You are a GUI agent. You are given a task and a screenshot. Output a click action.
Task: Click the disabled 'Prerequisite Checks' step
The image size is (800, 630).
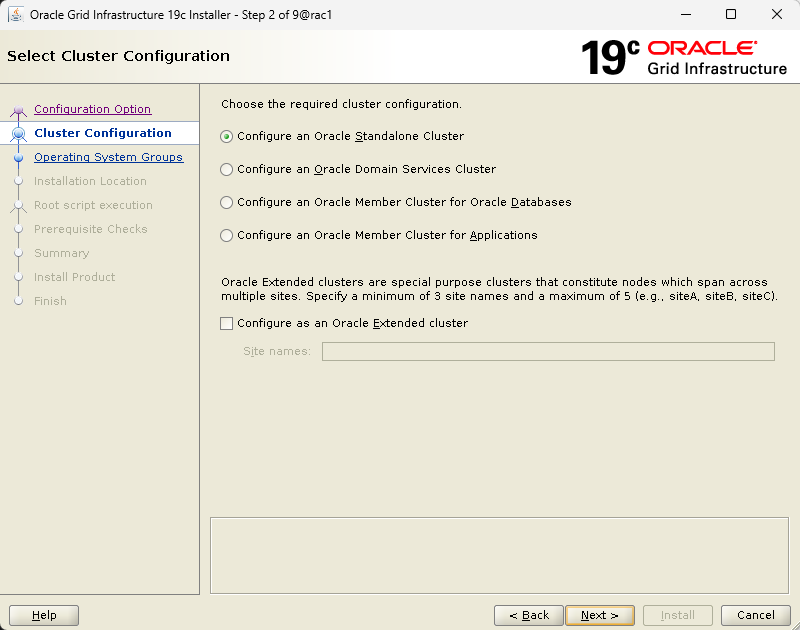point(91,229)
